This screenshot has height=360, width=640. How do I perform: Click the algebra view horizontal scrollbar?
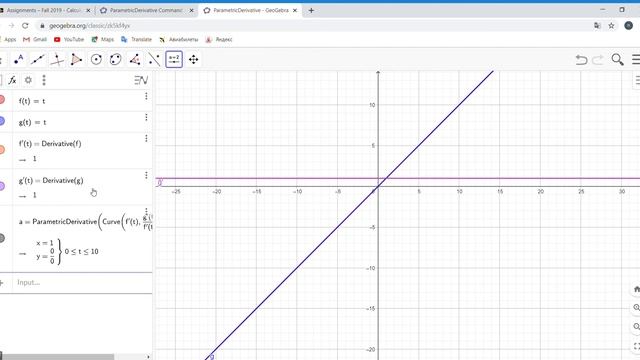[x=57, y=357]
